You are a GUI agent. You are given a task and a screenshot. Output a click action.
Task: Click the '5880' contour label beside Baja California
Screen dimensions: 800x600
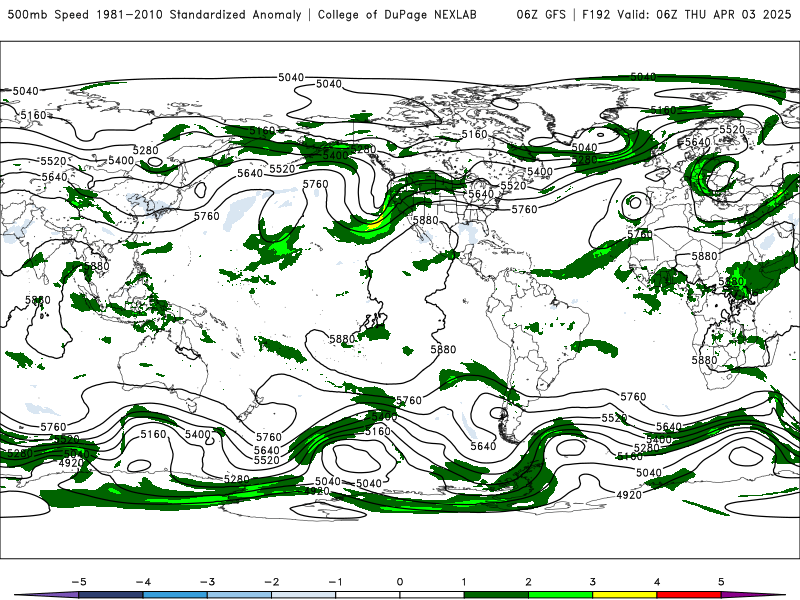[x=426, y=220]
